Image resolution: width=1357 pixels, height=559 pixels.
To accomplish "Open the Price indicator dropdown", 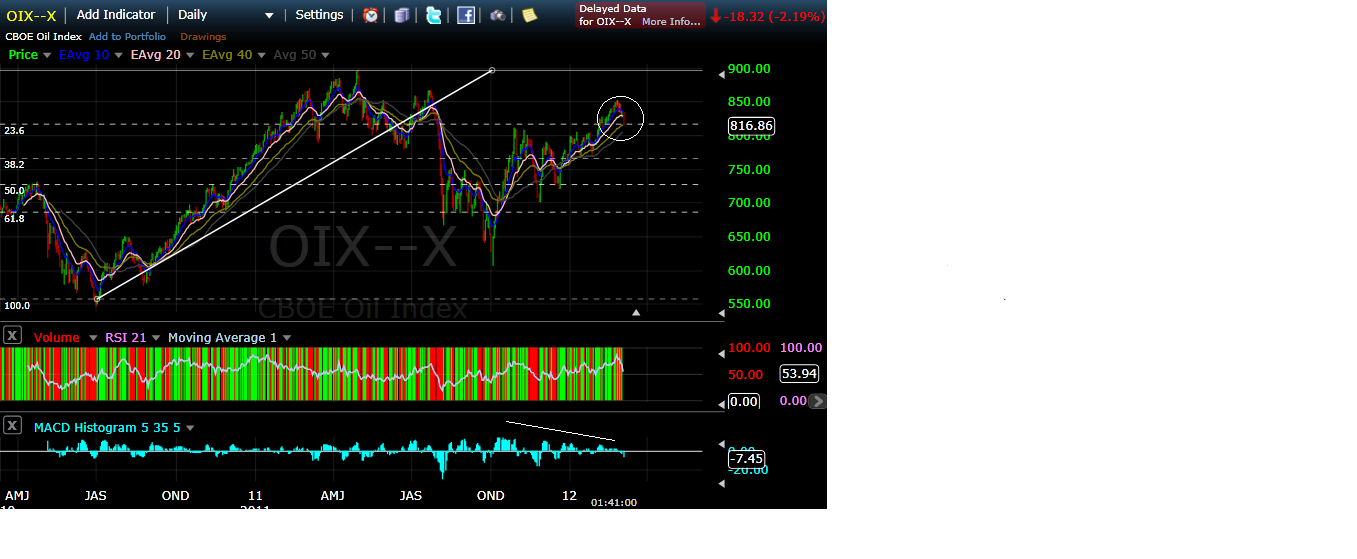I will coord(47,55).
